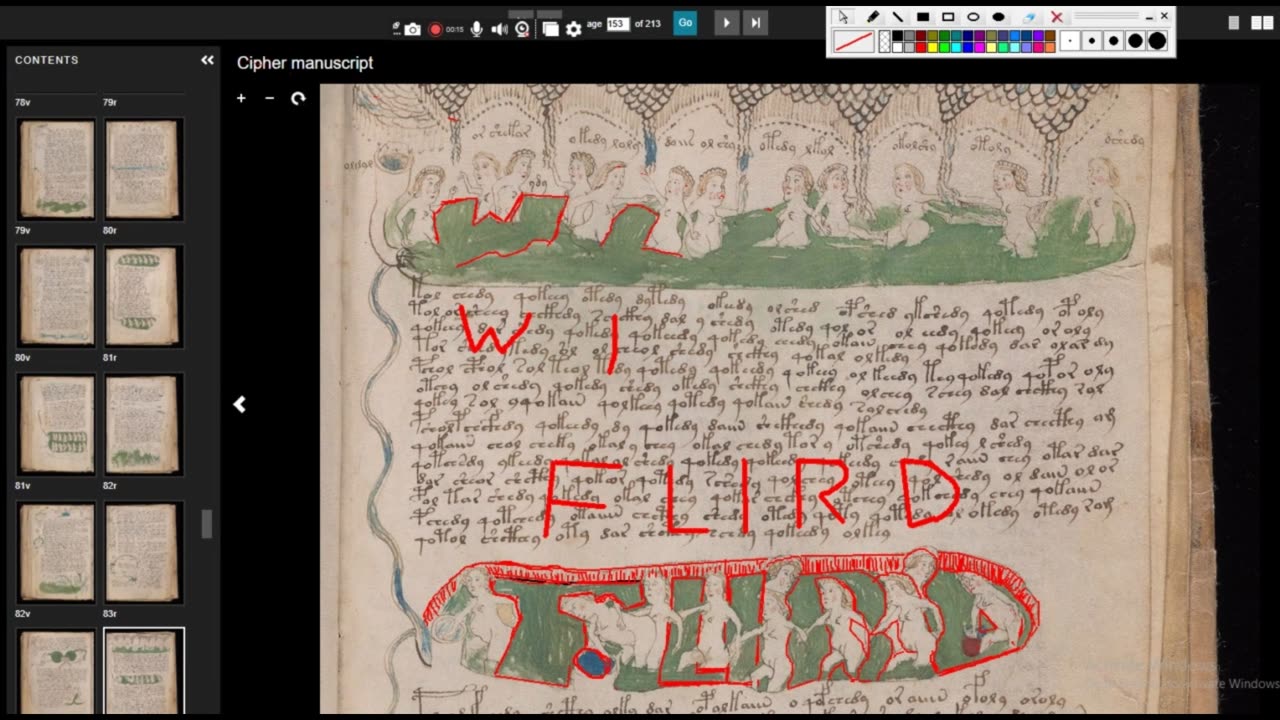Zoom in with the plus icon

(x=241, y=98)
